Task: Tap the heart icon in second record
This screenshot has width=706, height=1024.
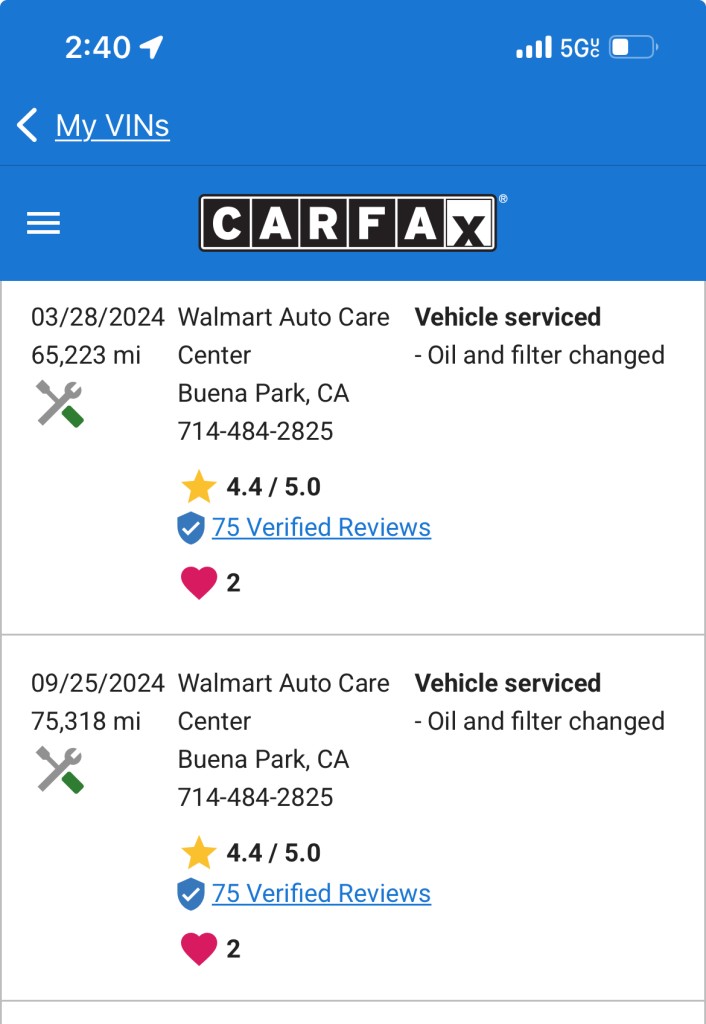Action: (x=199, y=948)
